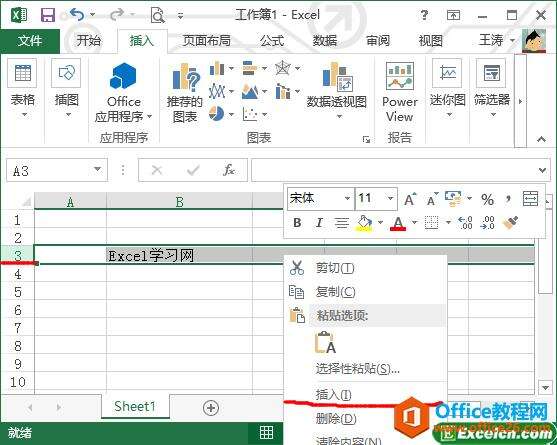Click the 数据透视图 PivotChart icon
Screen dimensions: 557x445
pyautogui.click(x=337, y=77)
